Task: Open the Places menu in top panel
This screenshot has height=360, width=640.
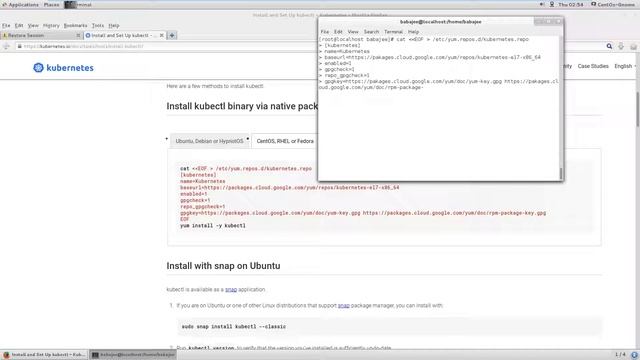Action: [x=51, y=4]
